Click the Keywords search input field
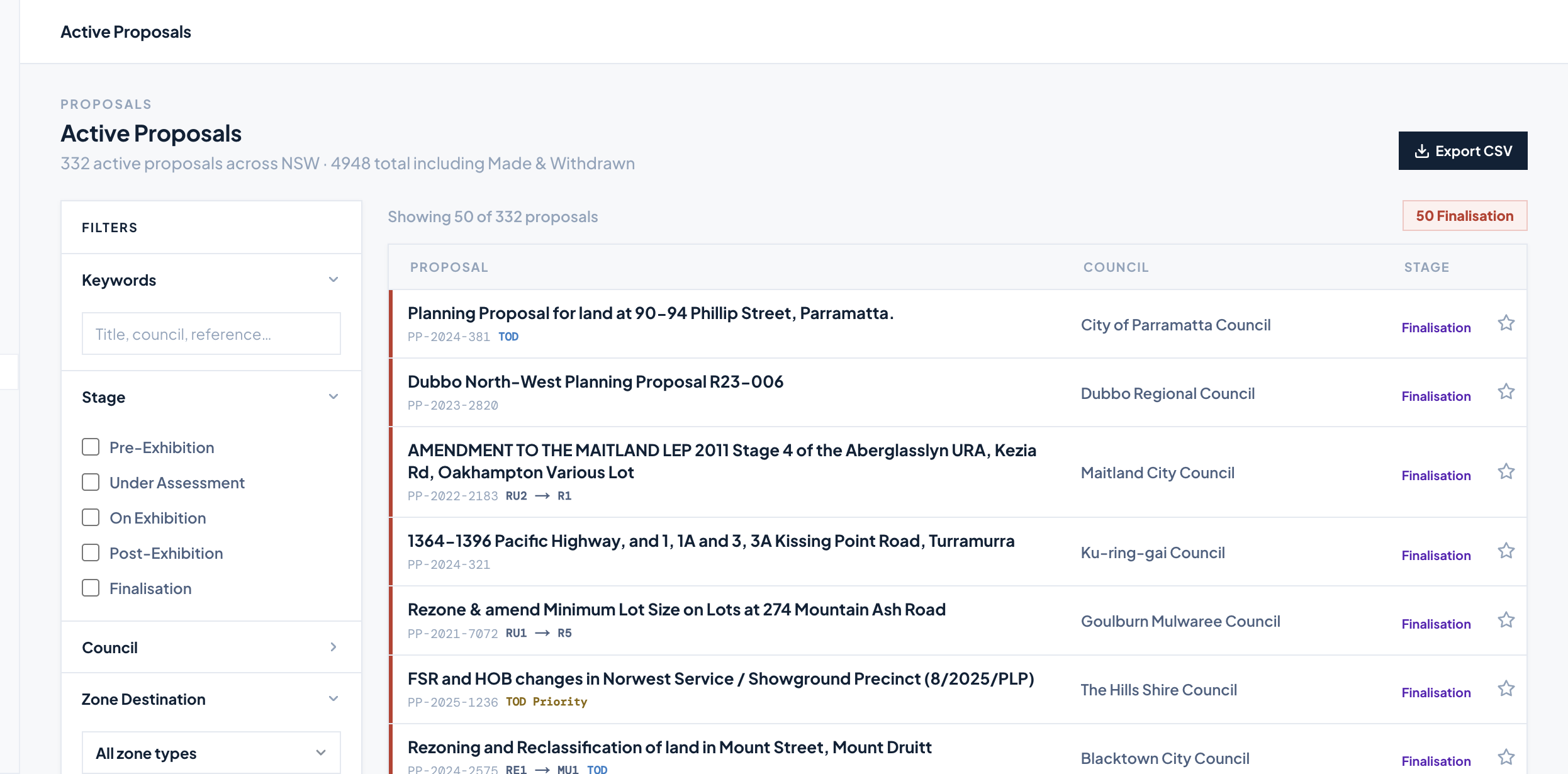The width and height of the screenshot is (1568, 774). [x=211, y=334]
